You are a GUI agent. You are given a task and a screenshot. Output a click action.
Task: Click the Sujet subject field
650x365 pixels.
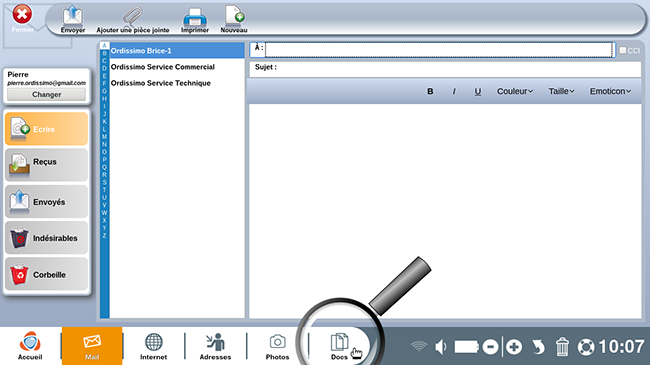(x=445, y=69)
